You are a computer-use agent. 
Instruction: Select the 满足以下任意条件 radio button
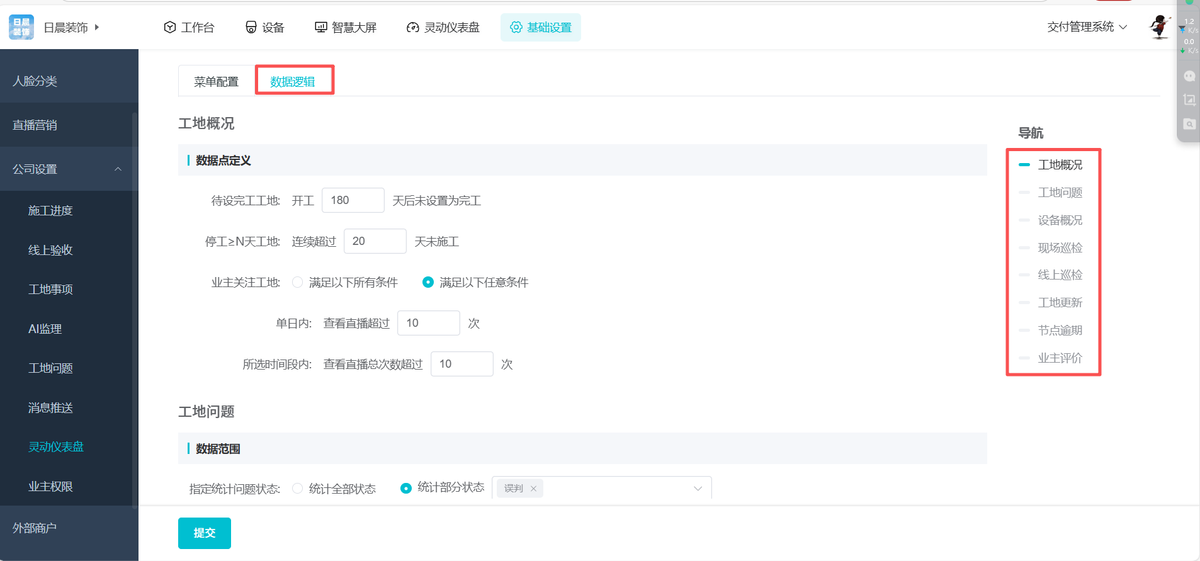tap(428, 282)
